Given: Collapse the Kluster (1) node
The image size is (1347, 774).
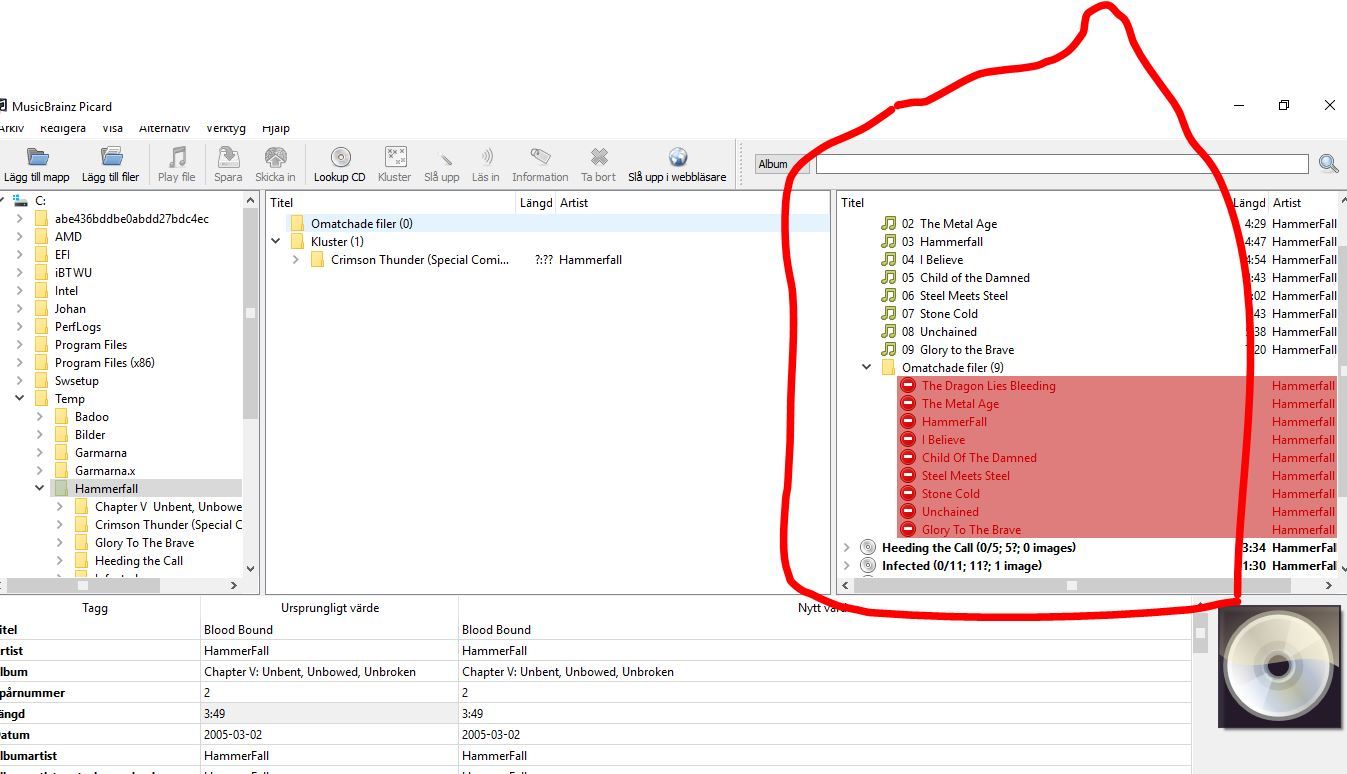Looking at the screenshot, I should (x=276, y=242).
